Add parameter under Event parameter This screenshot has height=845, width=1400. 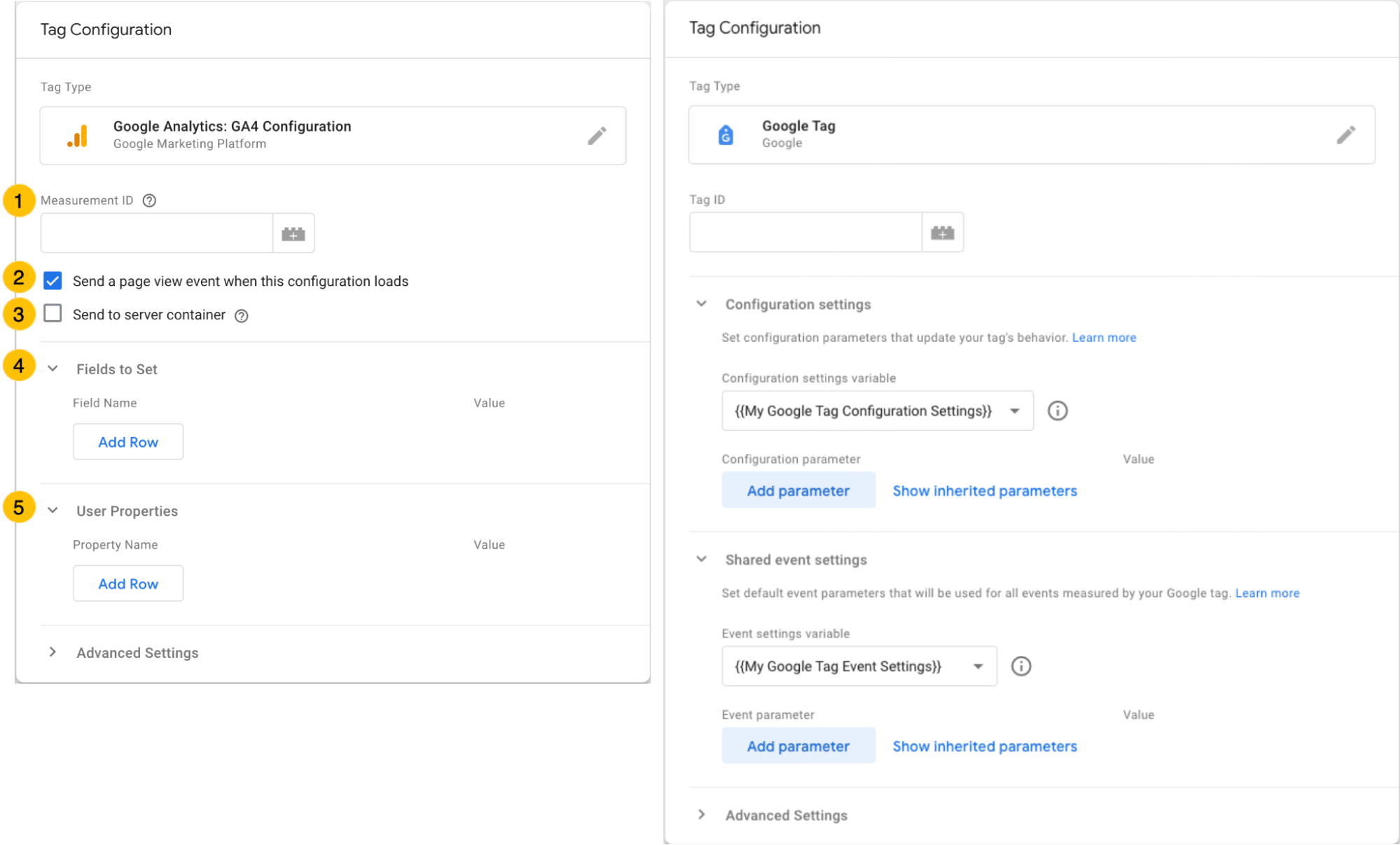pos(798,746)
